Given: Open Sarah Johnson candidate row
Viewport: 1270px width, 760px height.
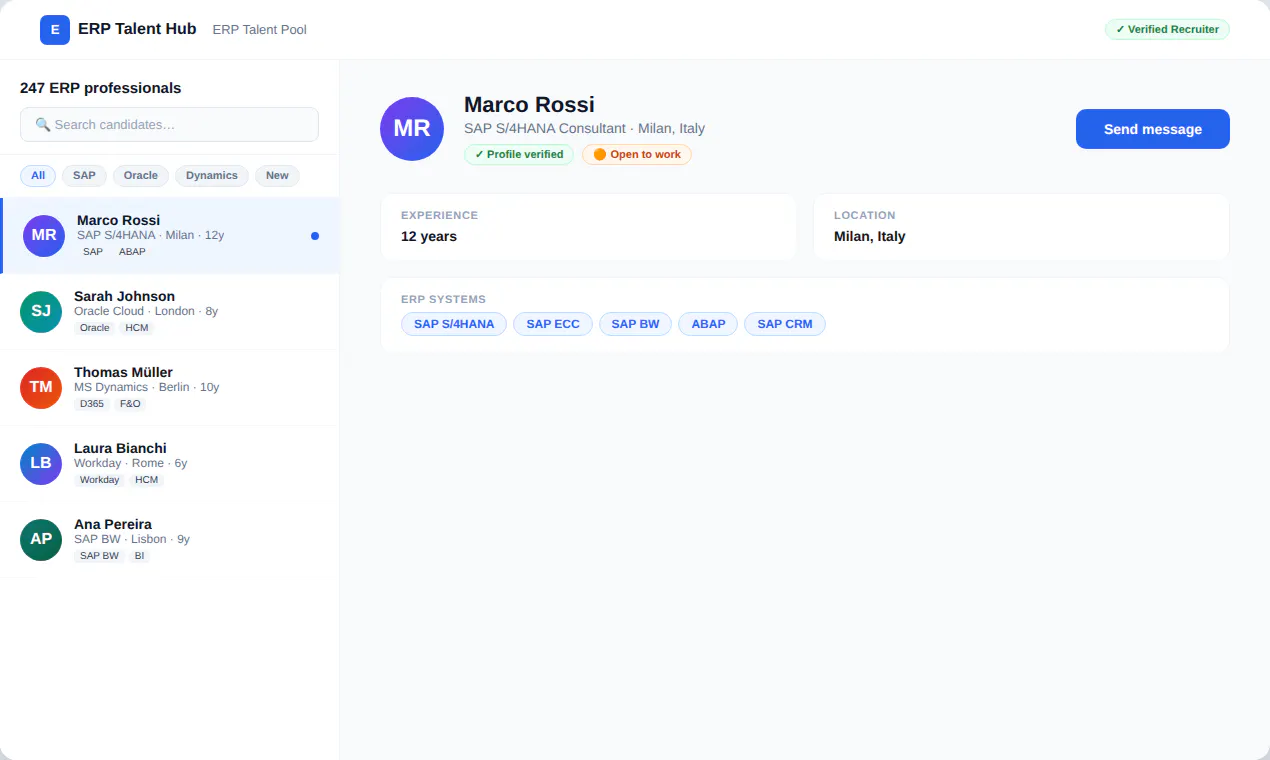Looking at the screenshot, I should click(169, 312).
